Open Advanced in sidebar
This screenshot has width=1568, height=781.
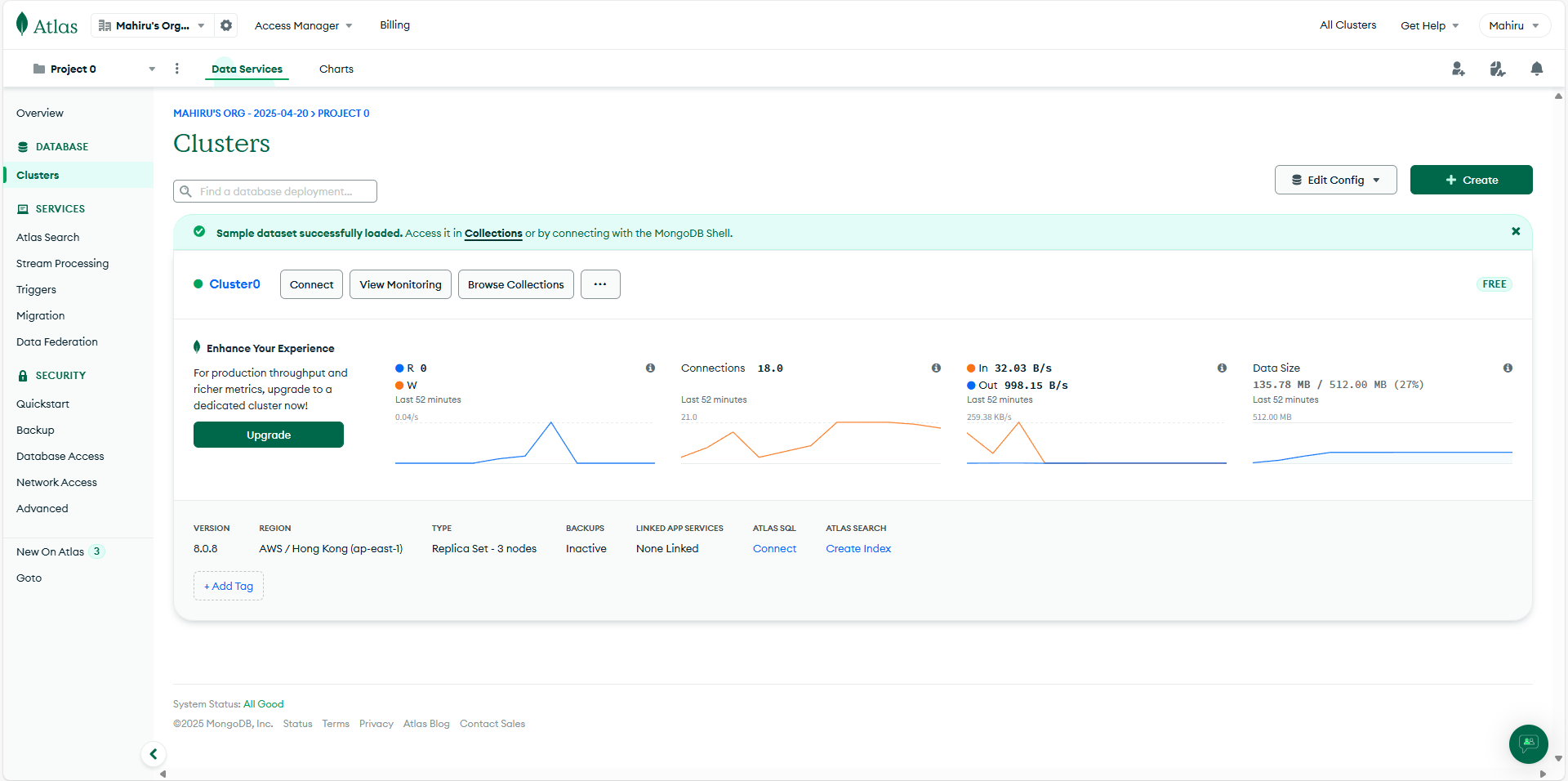coord(42,508)
